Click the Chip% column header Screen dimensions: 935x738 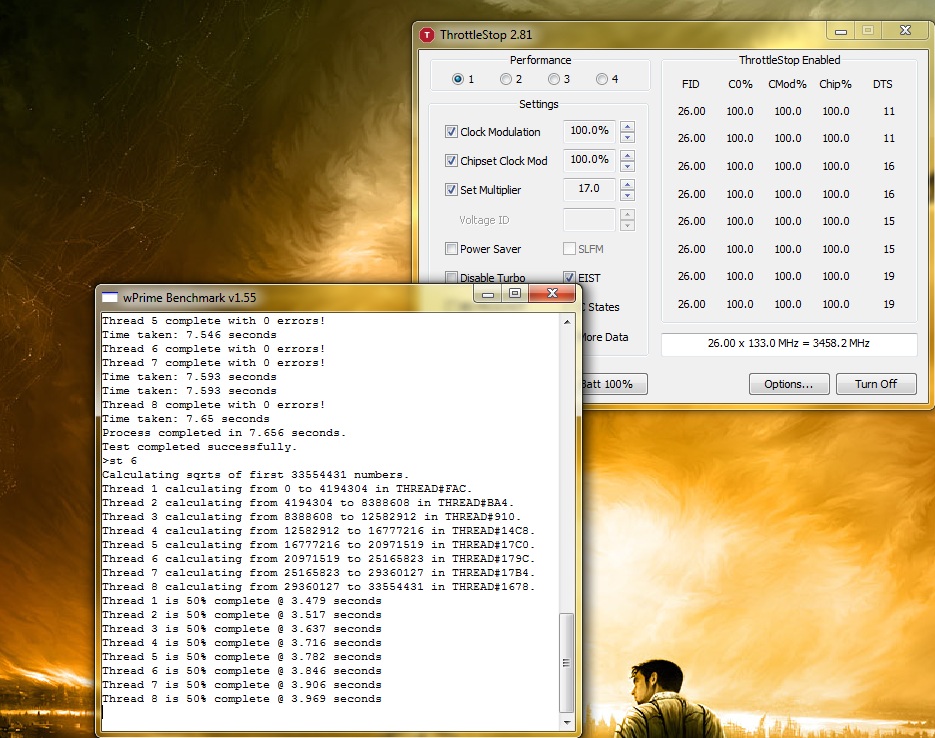[835, 84]
